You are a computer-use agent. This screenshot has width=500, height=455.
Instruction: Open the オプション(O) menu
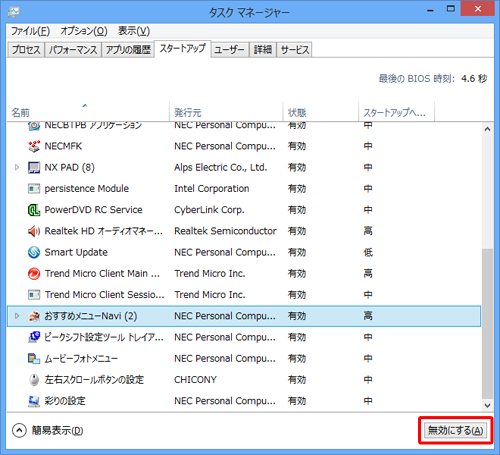84,31
